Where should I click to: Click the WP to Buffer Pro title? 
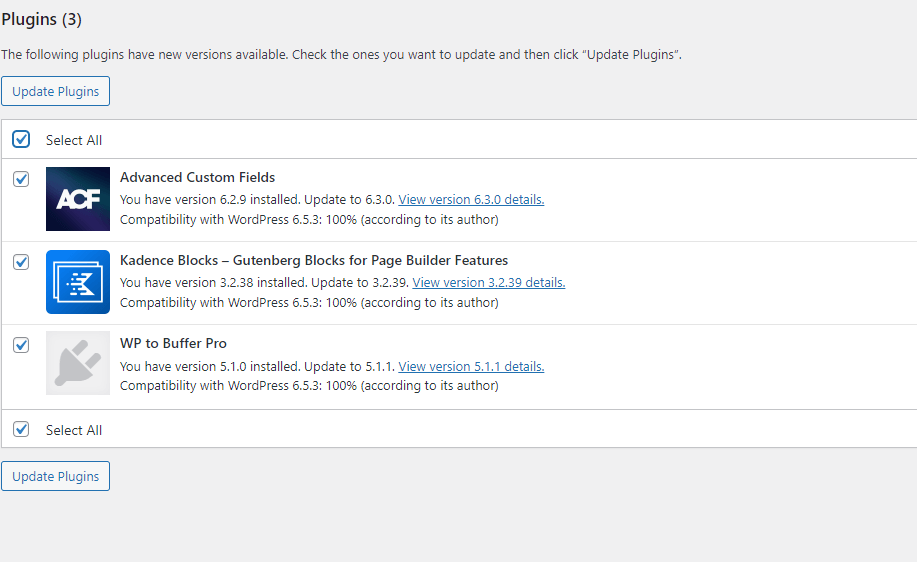coord(173,344)
